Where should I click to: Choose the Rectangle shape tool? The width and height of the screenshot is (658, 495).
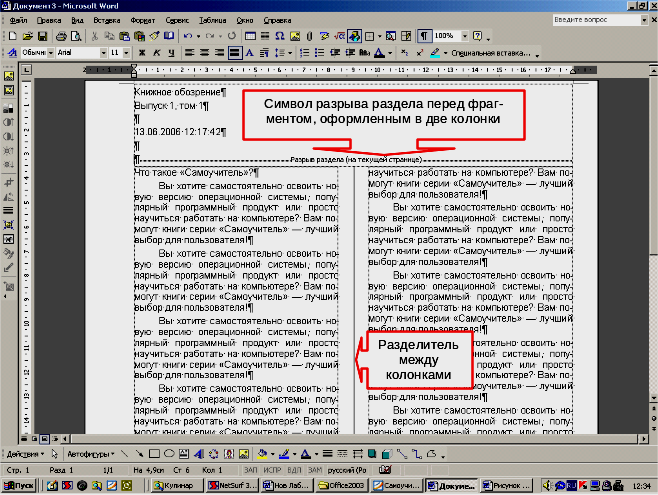click(x=154, y=453)
